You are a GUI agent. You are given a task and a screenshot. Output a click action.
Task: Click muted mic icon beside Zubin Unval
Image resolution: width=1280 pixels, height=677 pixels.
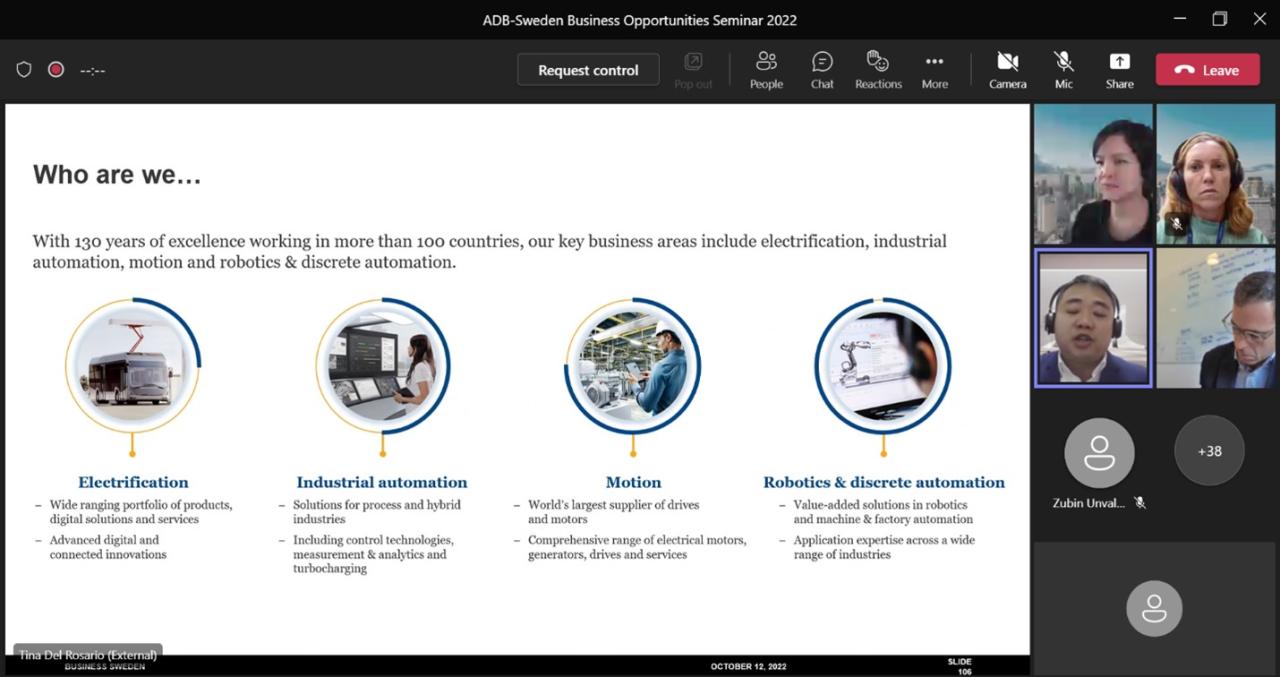[x=1140, y=503]
